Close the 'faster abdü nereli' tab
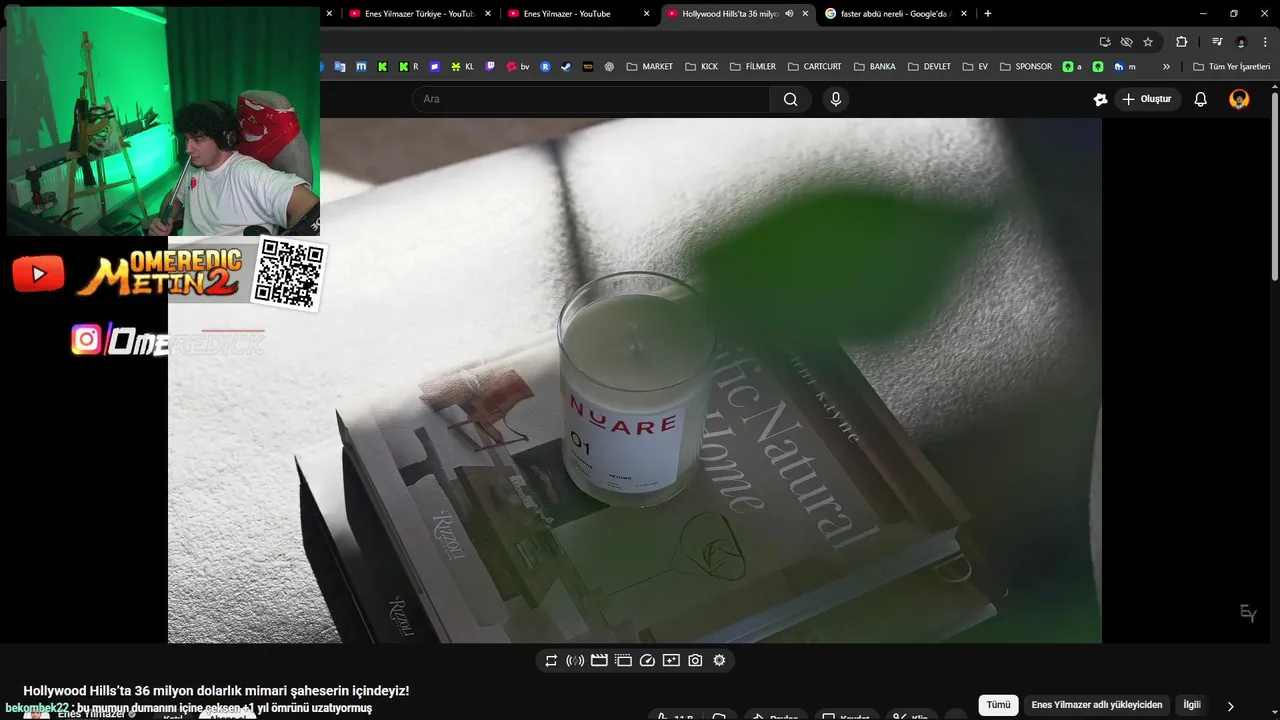The height and width of the screenshot is (720, 1280). point(964,14)
